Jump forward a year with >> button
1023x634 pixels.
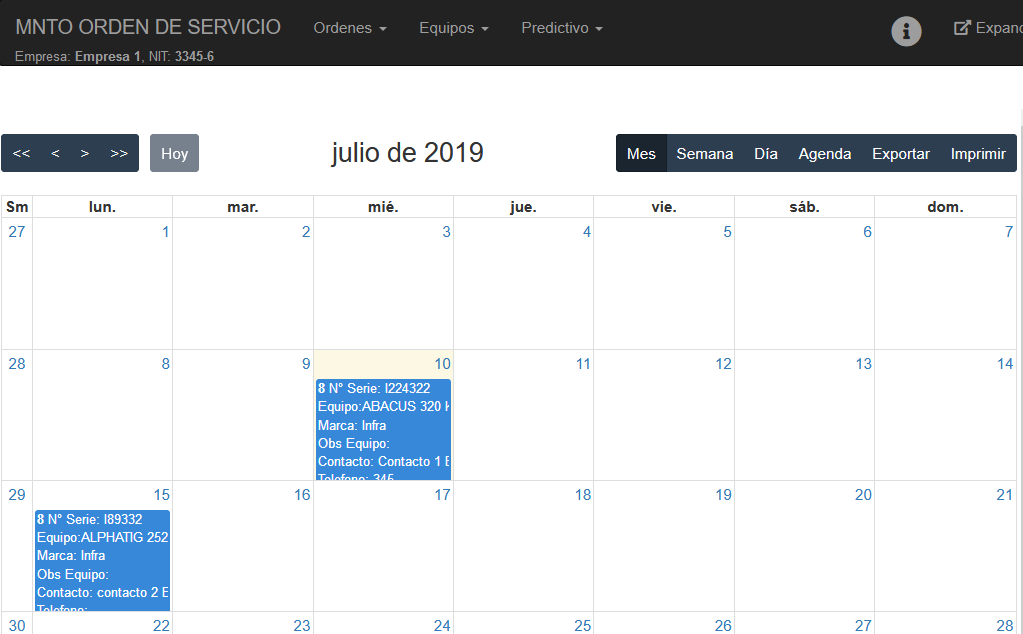pos(119,153)
